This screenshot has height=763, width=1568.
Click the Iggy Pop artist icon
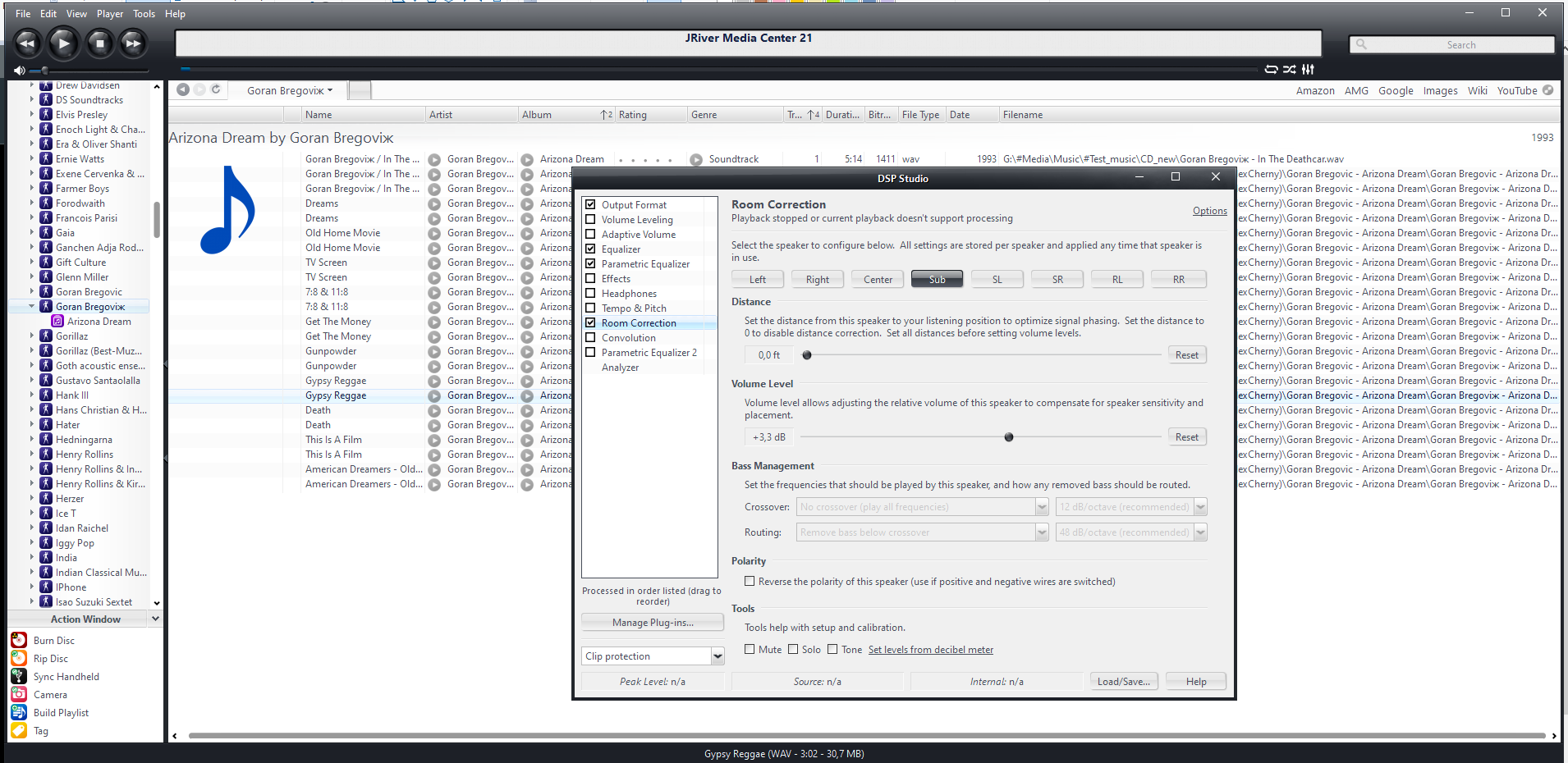(x=46, y=542)
